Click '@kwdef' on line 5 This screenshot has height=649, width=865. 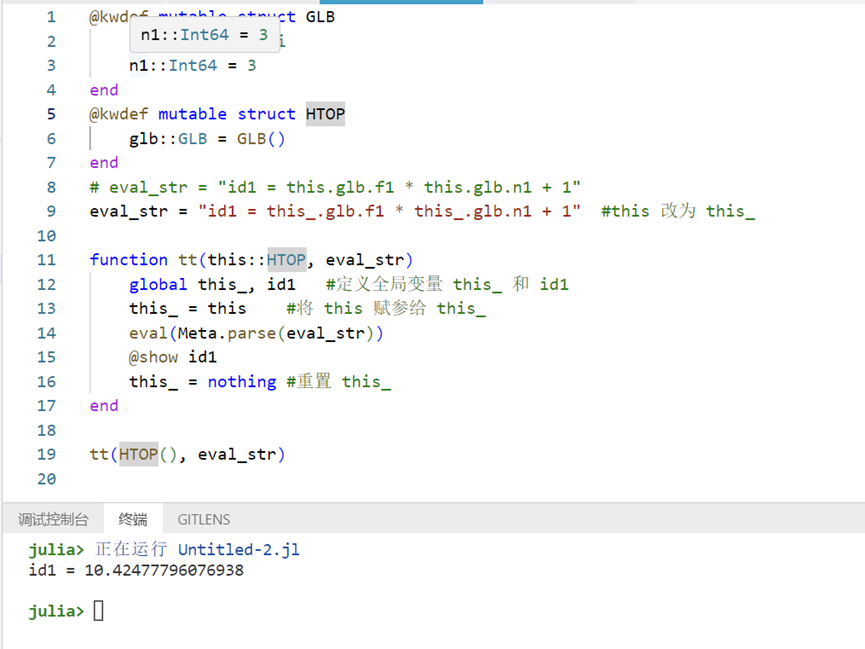click(x=119, y=114)
